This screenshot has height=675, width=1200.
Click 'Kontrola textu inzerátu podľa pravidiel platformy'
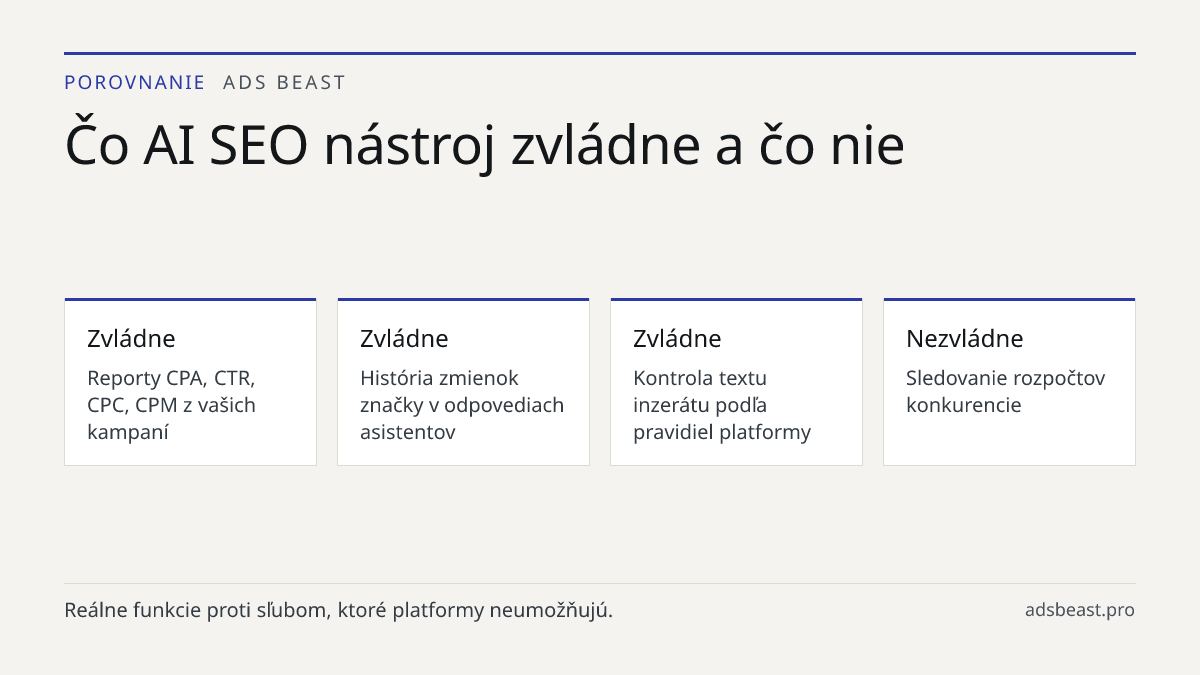point(722,405)
